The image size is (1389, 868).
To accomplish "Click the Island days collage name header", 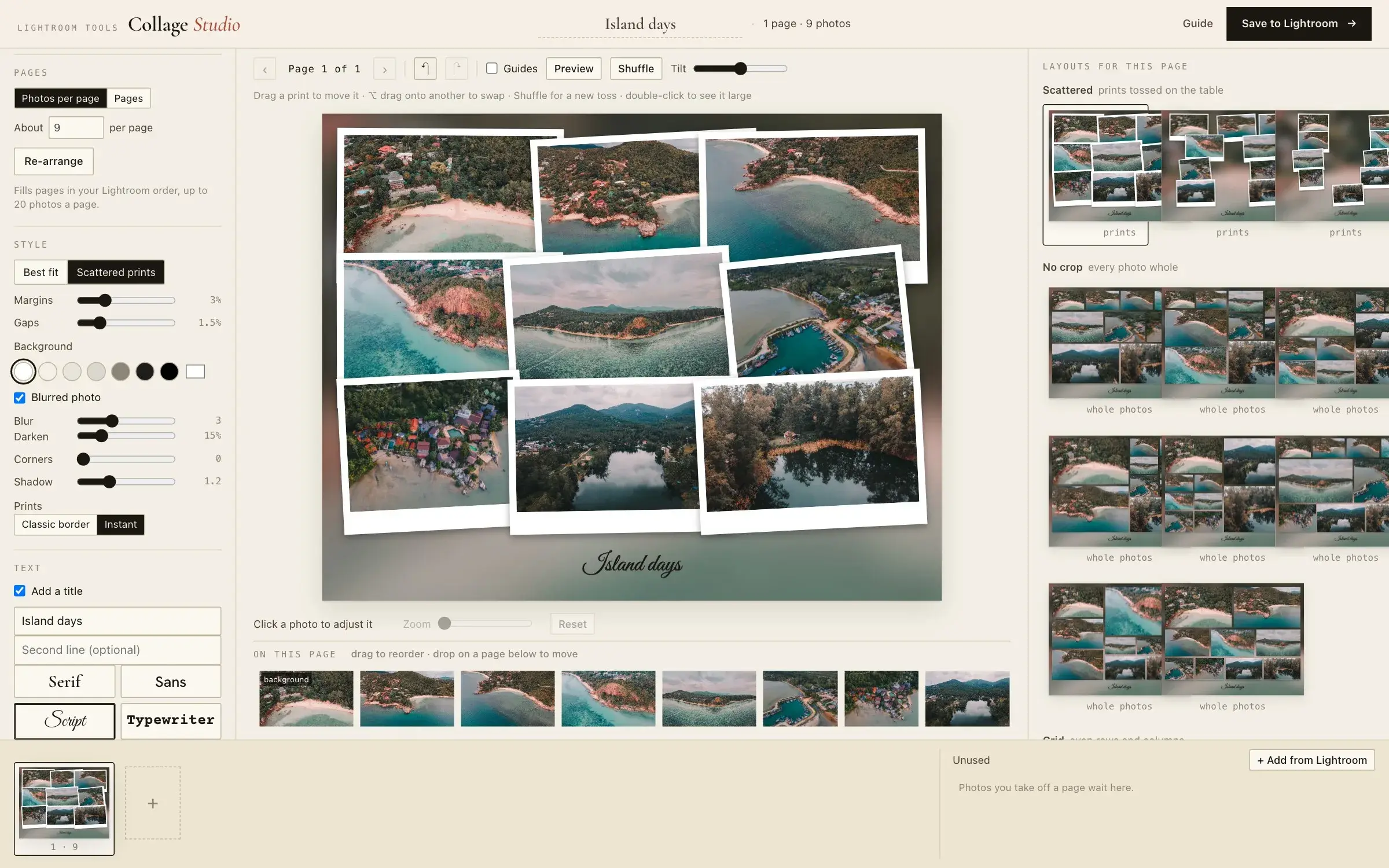I will [x=640, y=24].
